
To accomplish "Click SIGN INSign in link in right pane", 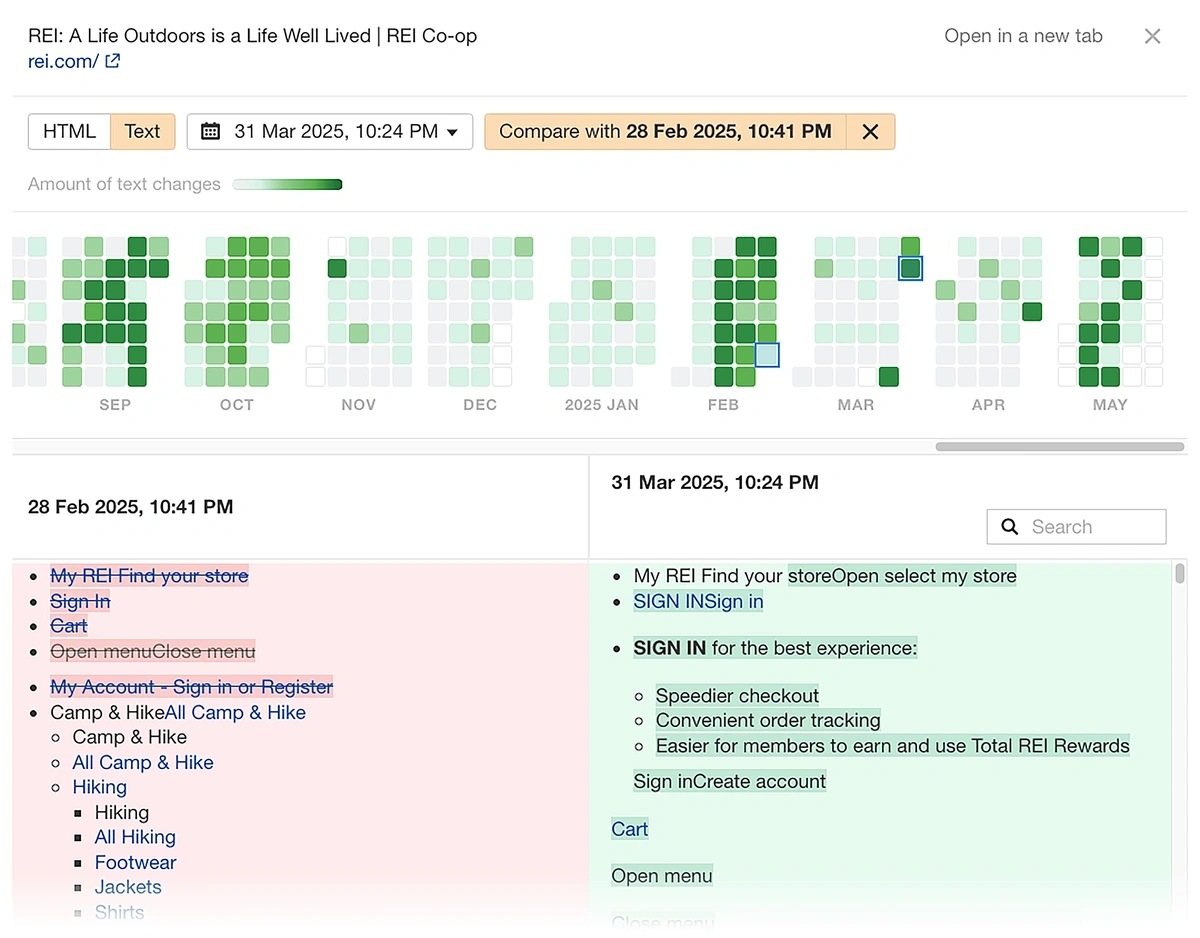I will tap(698, 601).
